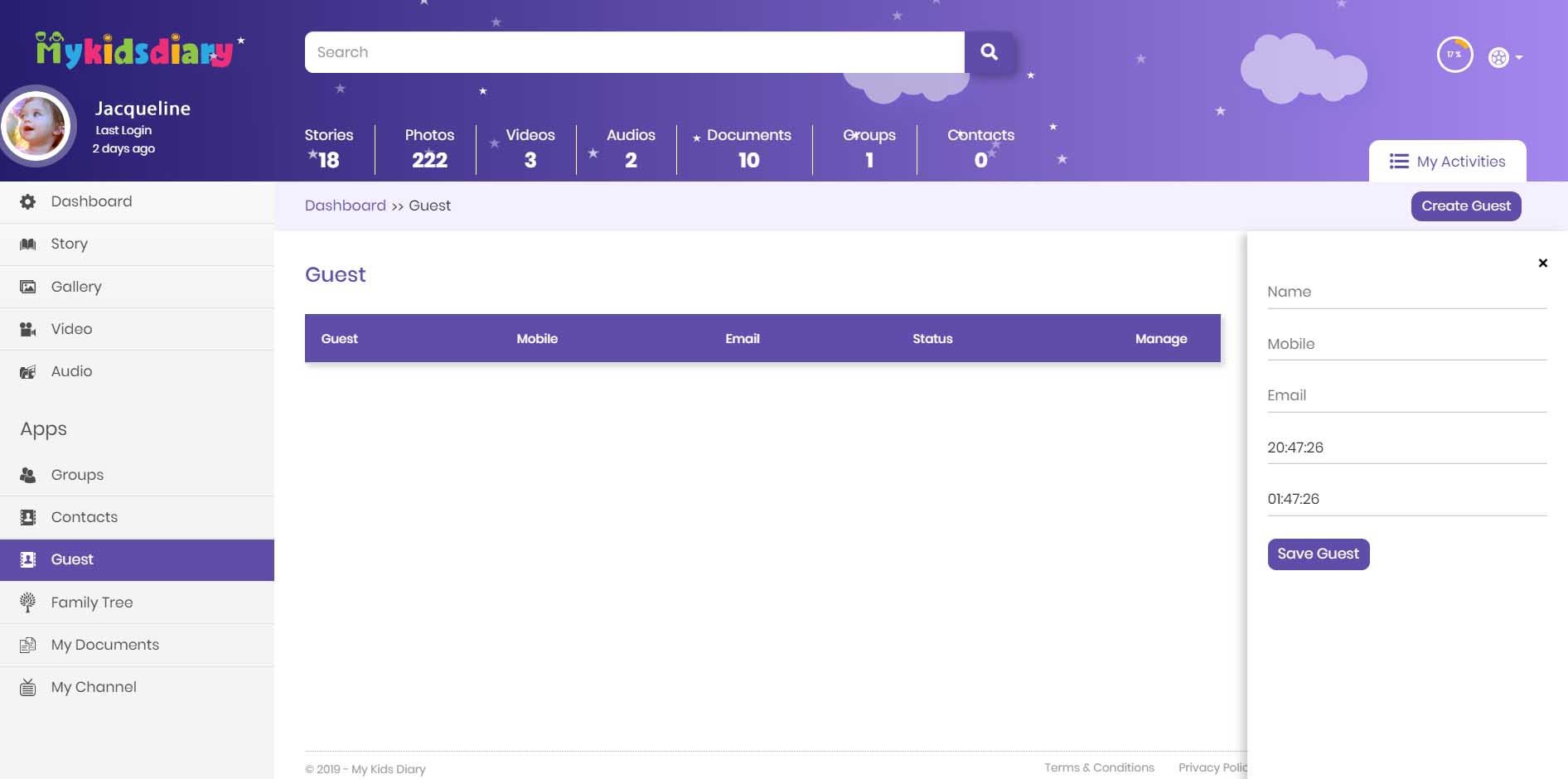Click the Video camera icon in sidebar
Image resolution: width=1568 pixels, height=779 pixels.
28,329
